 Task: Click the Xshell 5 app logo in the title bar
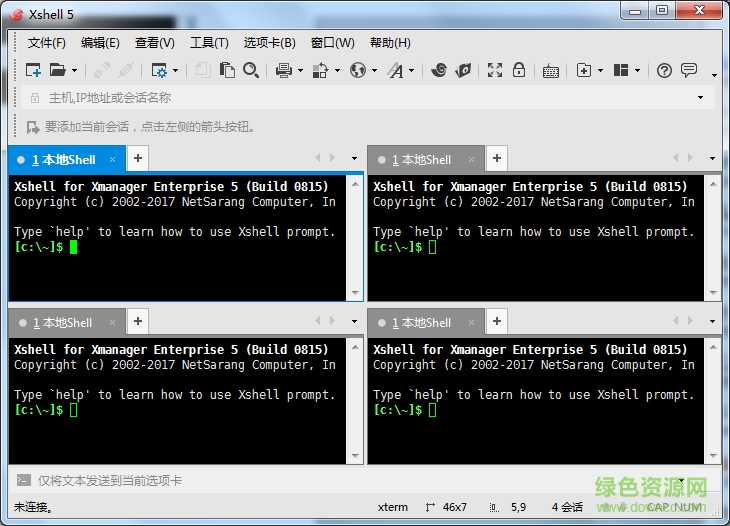16,14
